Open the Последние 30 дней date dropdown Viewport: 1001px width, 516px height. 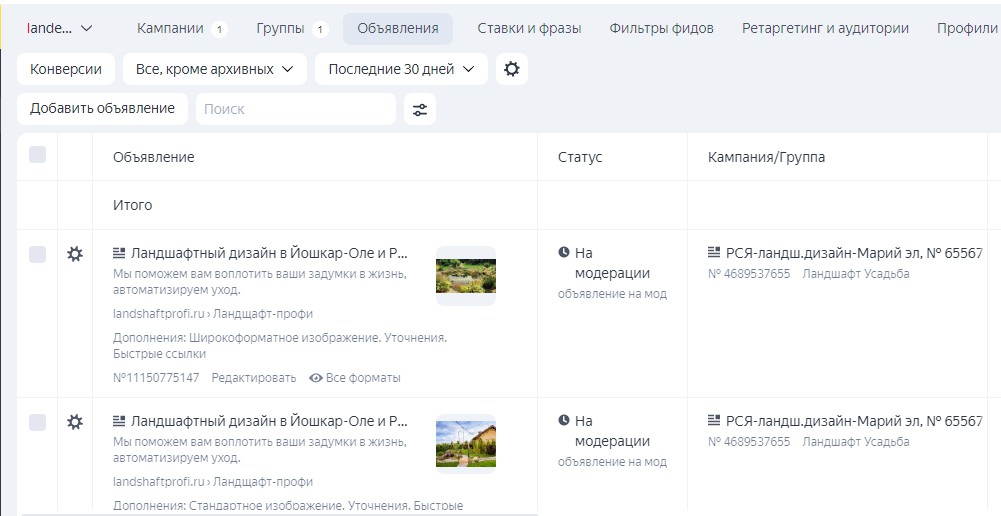(401, 69)
